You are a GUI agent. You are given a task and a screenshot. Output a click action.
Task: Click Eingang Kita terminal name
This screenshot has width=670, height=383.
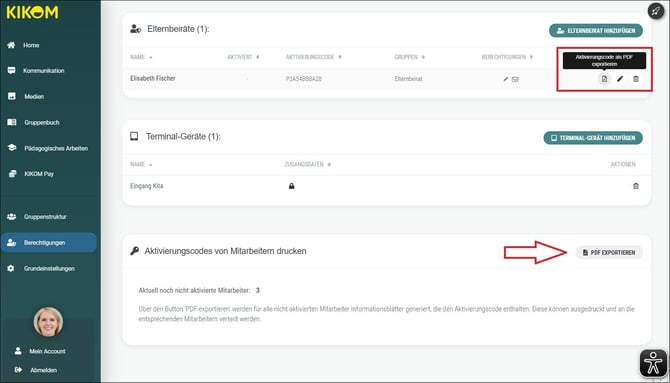tap(147, 186)
